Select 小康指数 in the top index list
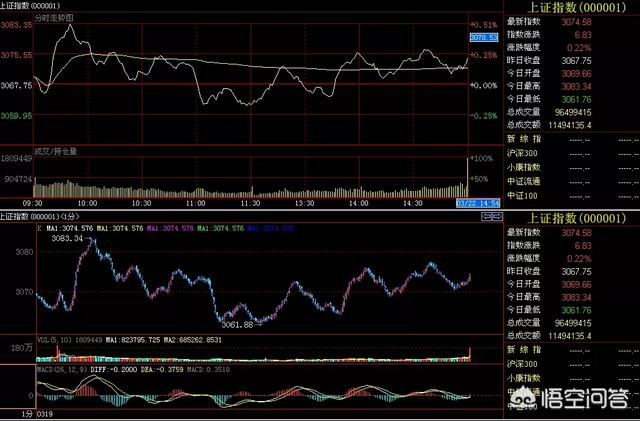Image resolution: width=640 pixels, height=421 pixels. [x=523, y=167]
